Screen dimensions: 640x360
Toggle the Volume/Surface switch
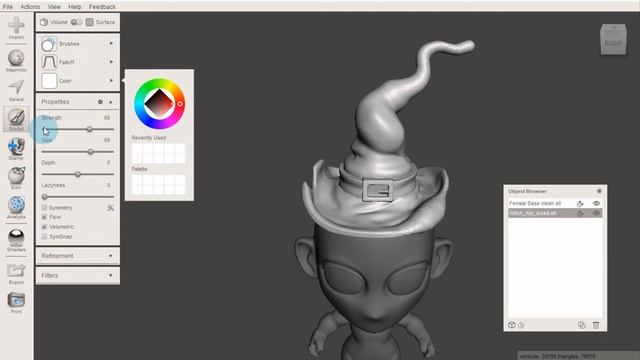[76, 22]
